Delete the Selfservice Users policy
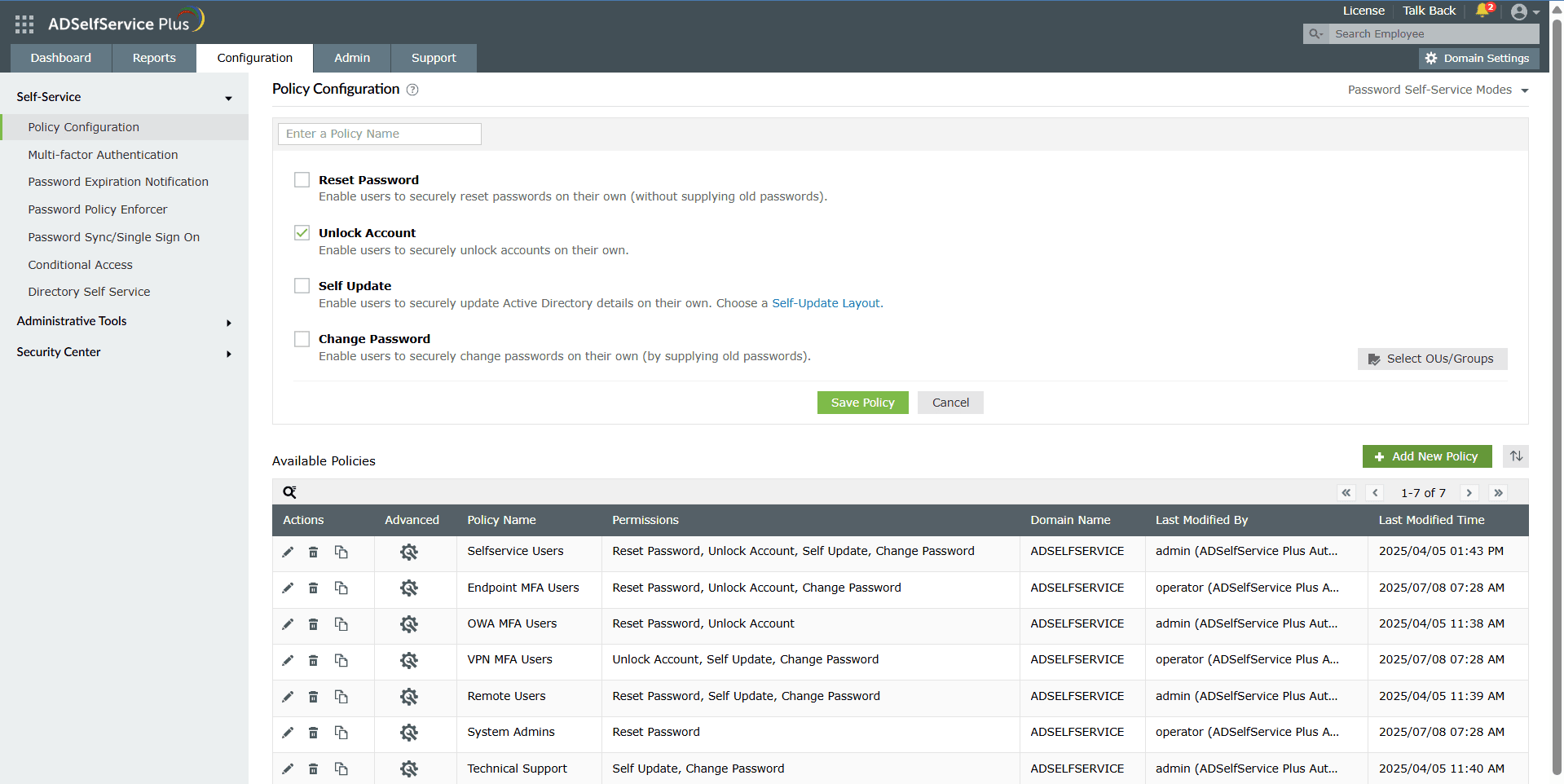The height and width of the screenshot is (784, 1564). click(x=313, y=552)
